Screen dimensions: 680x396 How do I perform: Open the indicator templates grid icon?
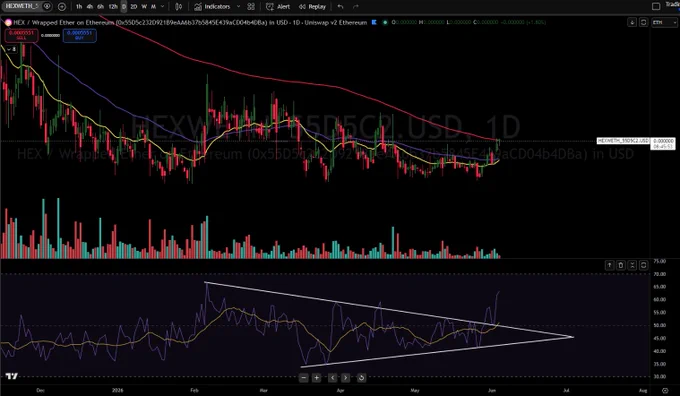[251, 7]
